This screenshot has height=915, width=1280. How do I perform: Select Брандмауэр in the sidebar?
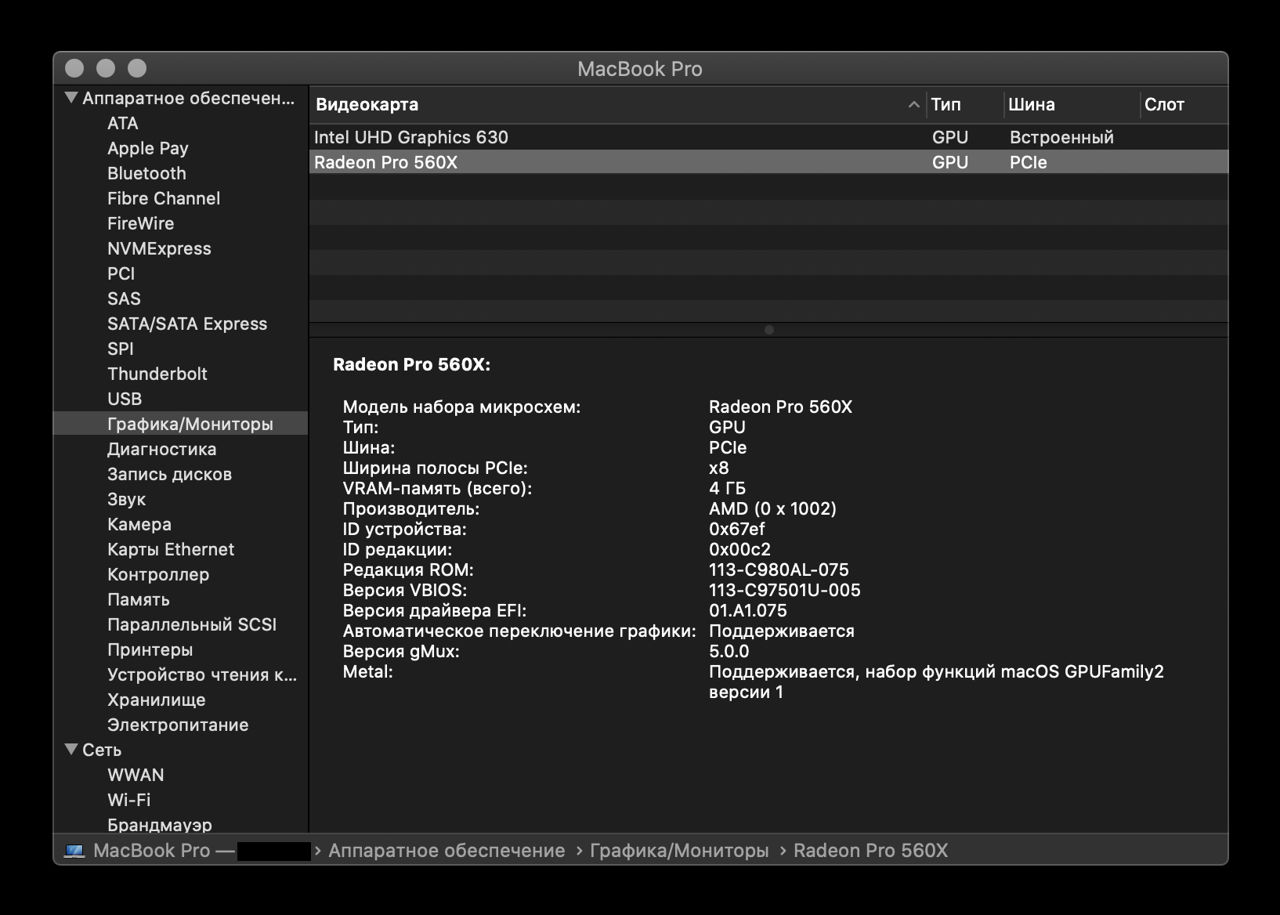pos(160,825)
